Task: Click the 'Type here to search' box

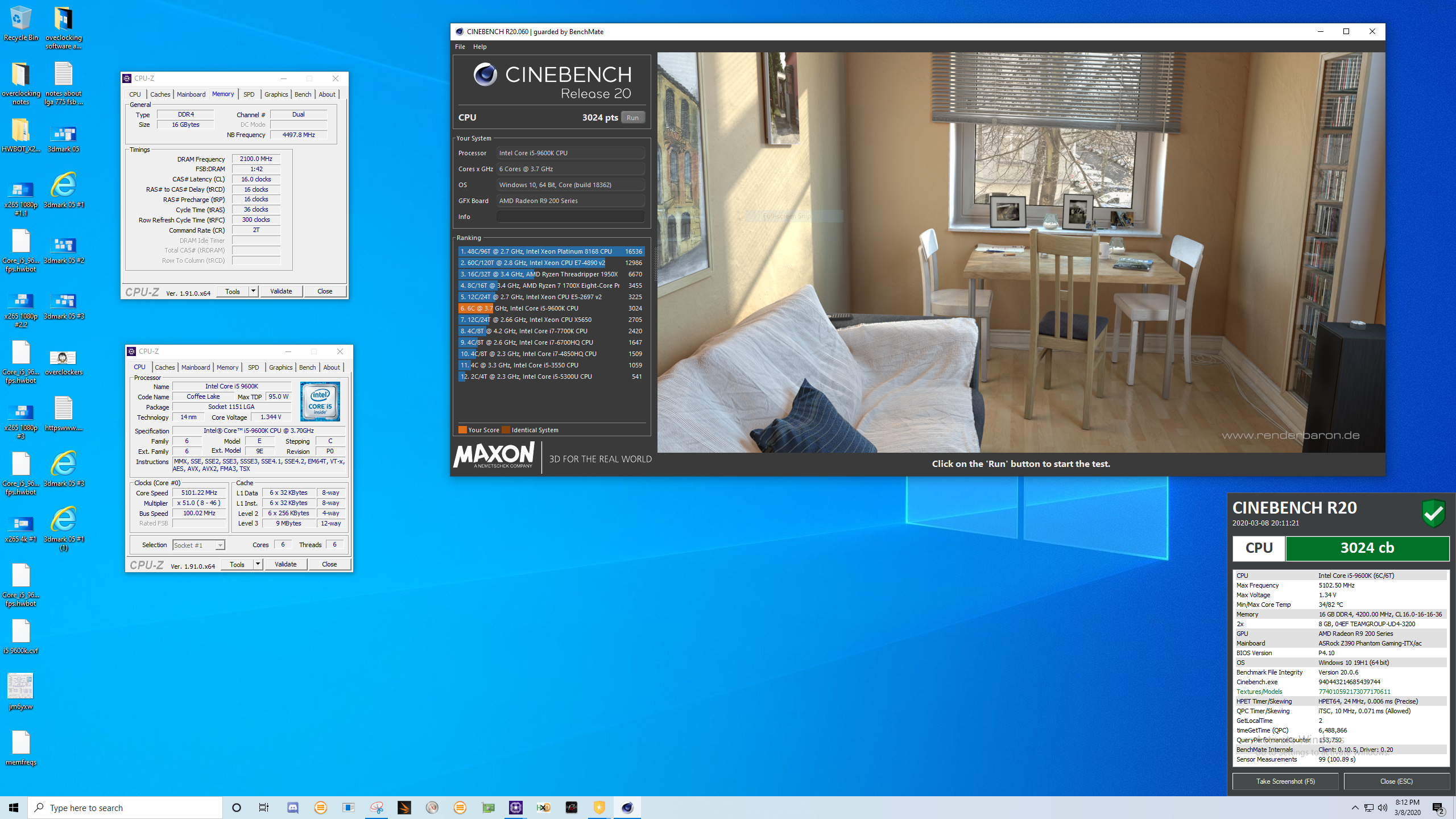Action: pyautogui.click(x=125, y=808)
